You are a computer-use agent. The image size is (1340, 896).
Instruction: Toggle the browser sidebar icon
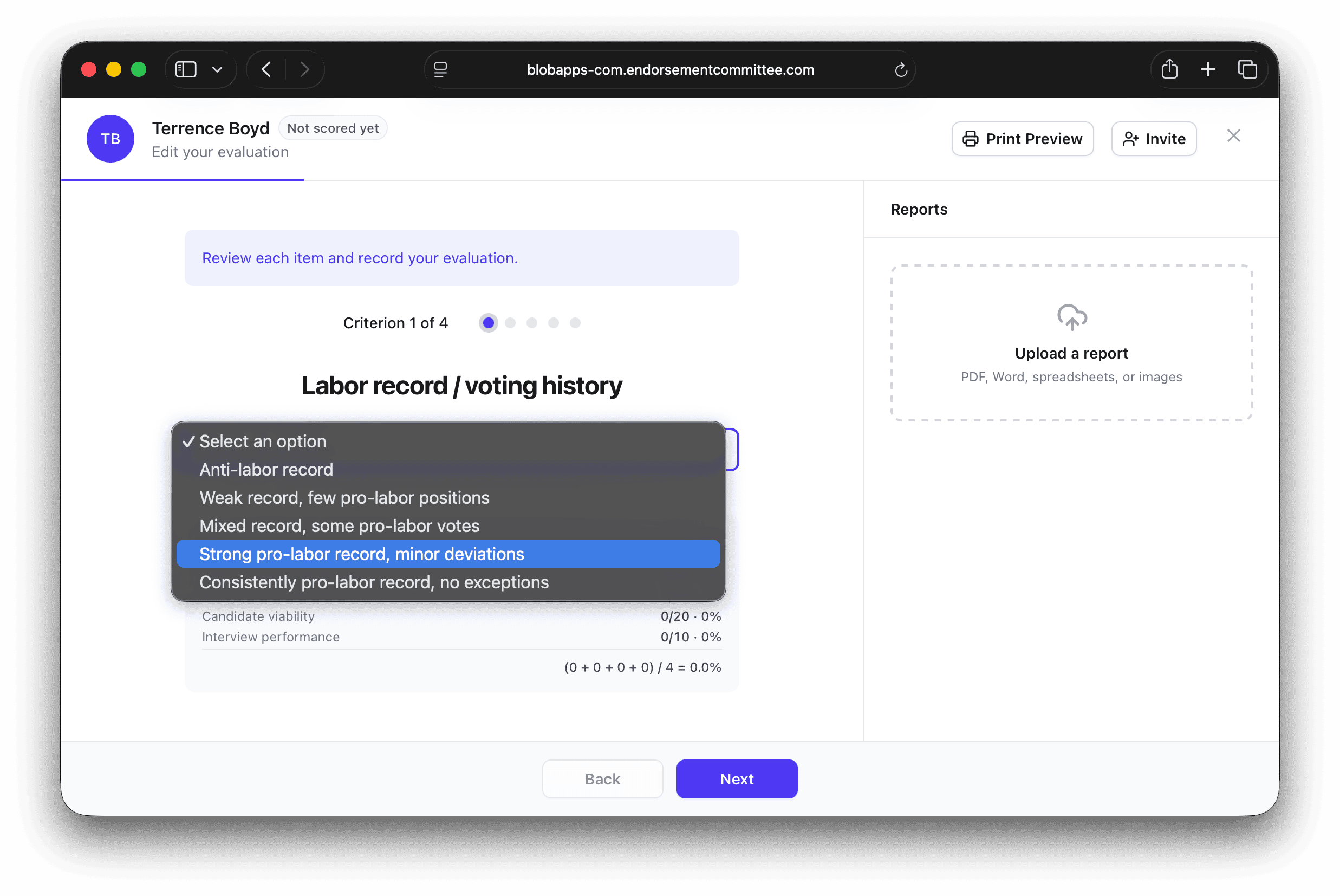[186, 69]
